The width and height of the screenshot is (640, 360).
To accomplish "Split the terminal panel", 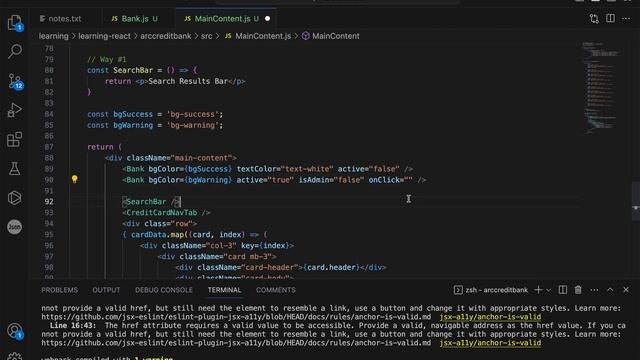I will (x=562, y=290).
